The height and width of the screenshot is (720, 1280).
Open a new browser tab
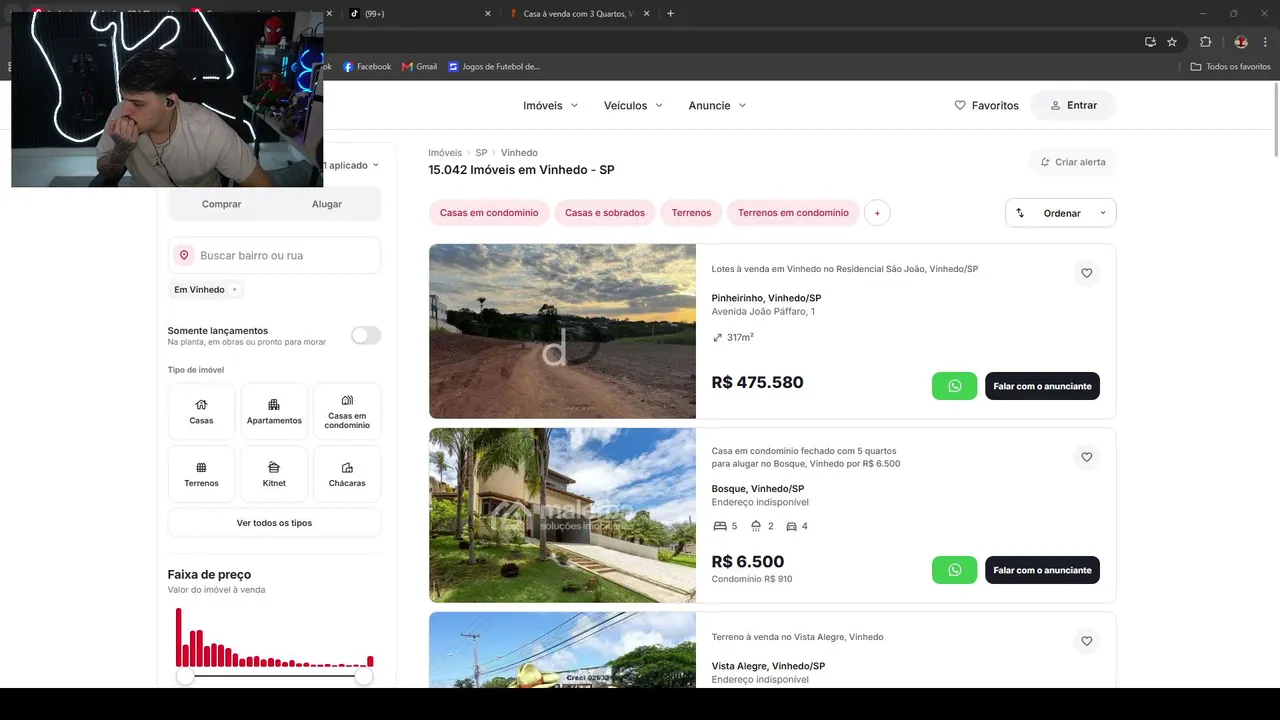[670, 14]
